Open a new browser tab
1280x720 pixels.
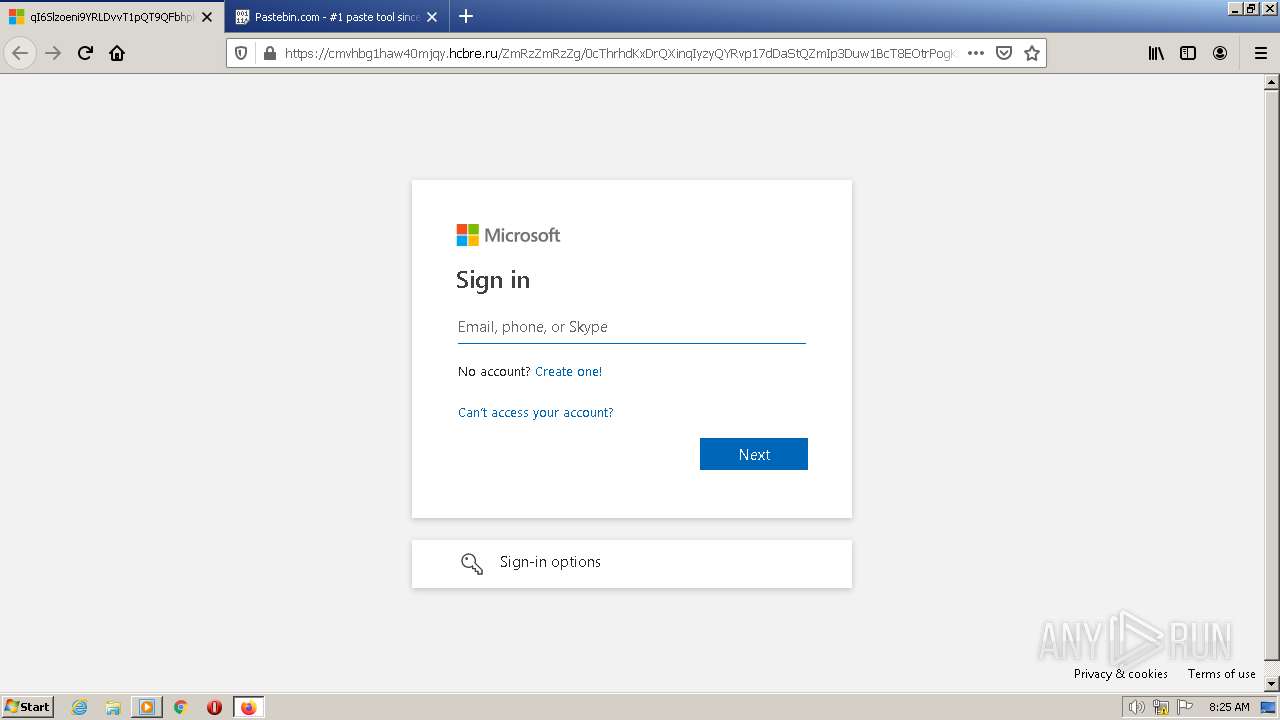pyautogui.click(x=465, y=16)
